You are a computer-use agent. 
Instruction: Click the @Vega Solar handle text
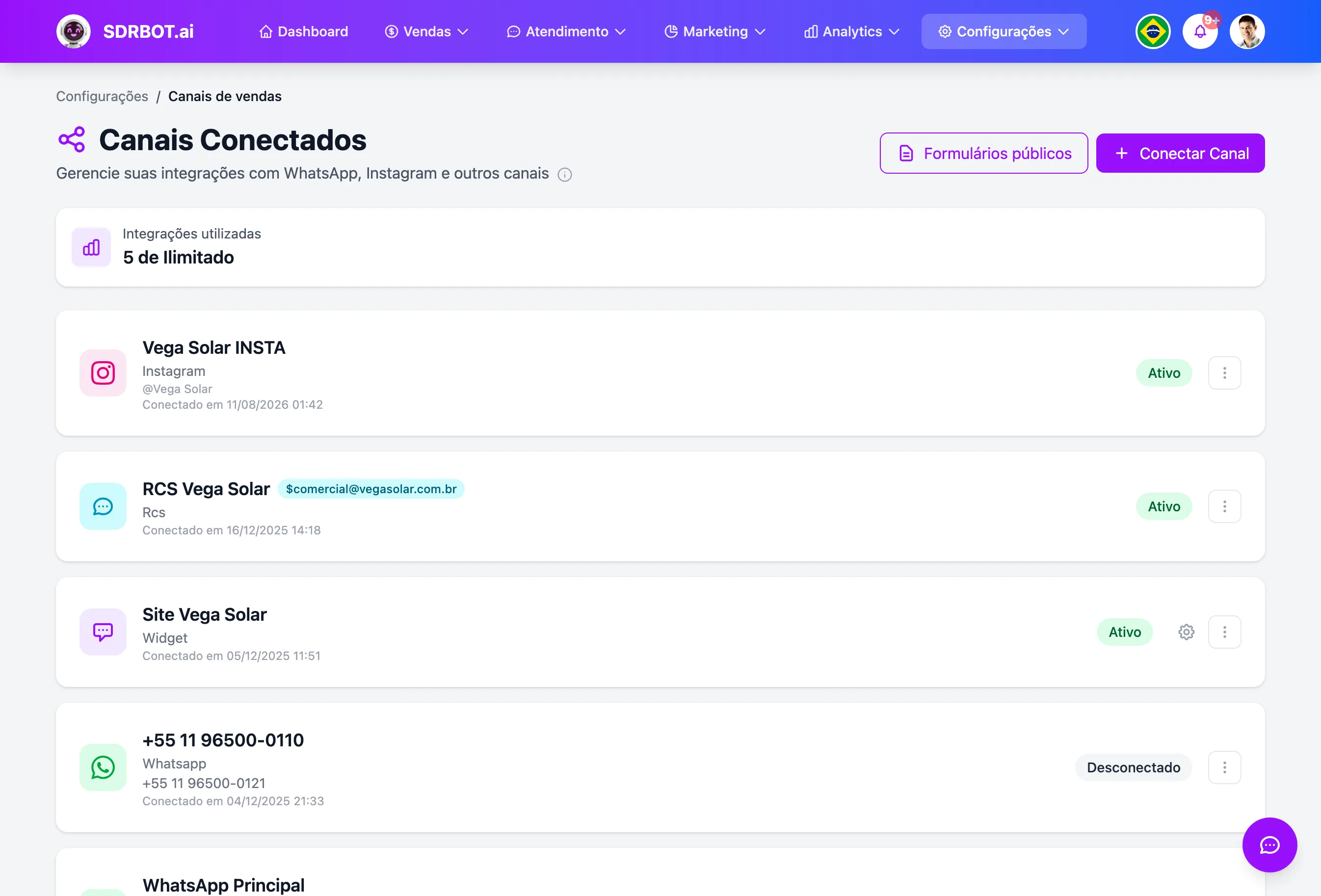tap(177, 389)
